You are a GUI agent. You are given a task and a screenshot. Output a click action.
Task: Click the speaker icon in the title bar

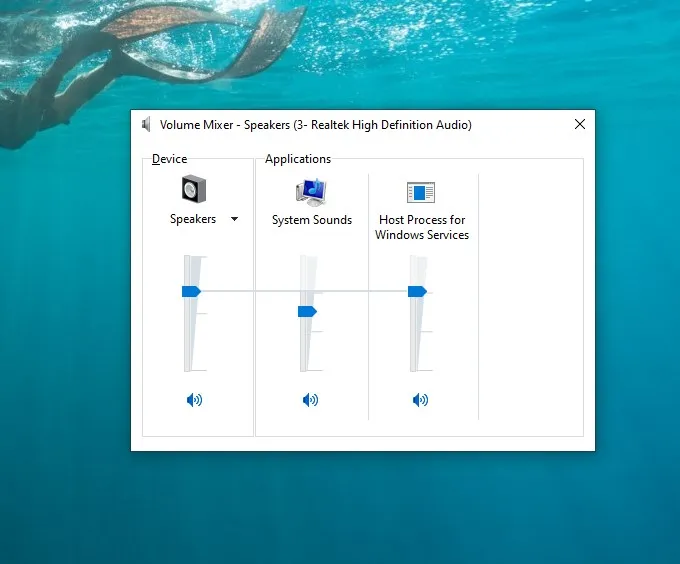[x=146, y=125]
